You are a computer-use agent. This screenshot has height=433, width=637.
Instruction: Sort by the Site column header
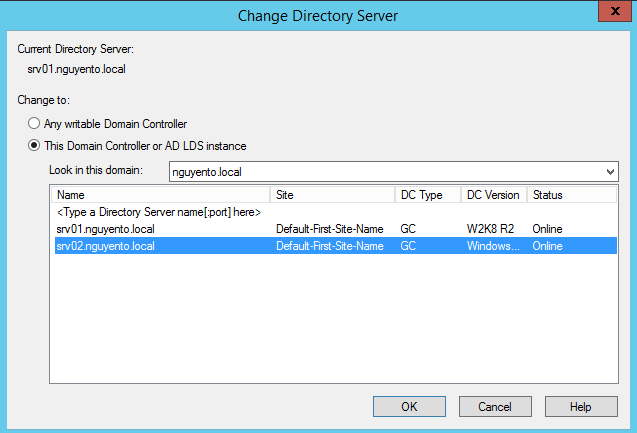coord(332,195)
